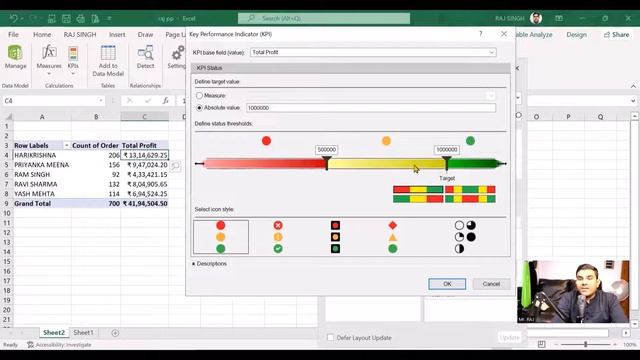Click the Accessibility investigate status icon
This screenshot has height=360, width=640.
[x=31, y=344]
